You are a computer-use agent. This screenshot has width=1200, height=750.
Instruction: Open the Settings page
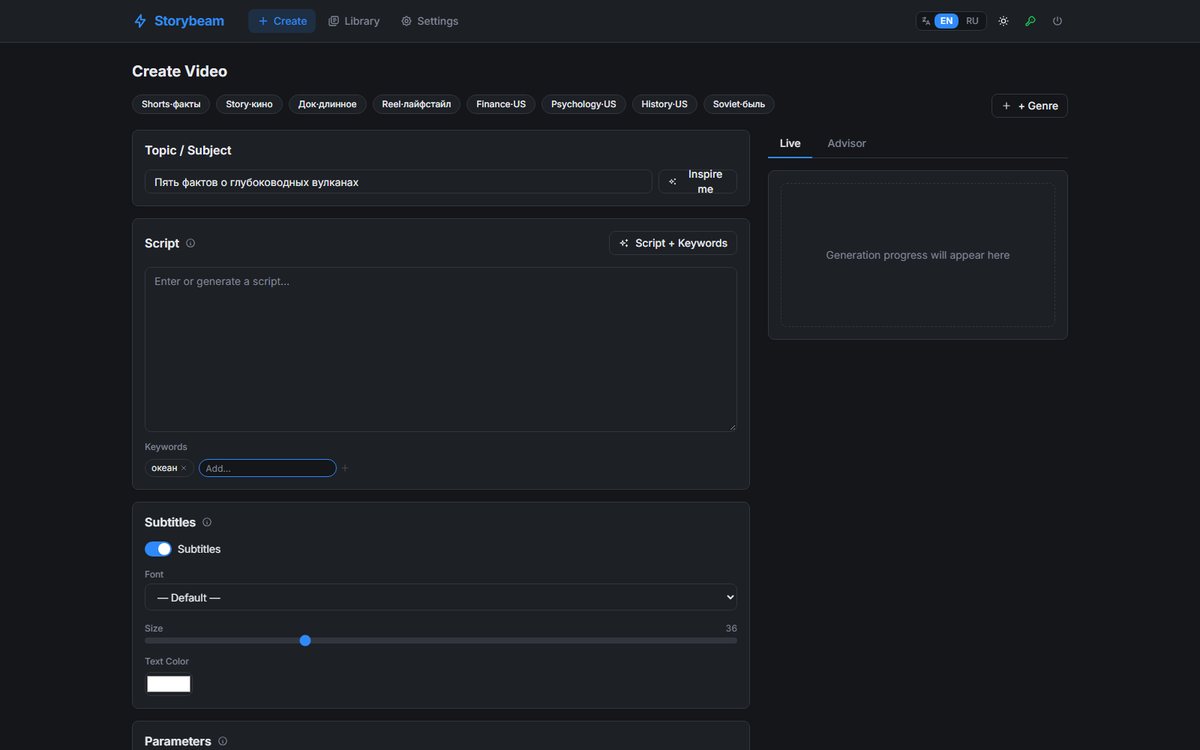430,21
